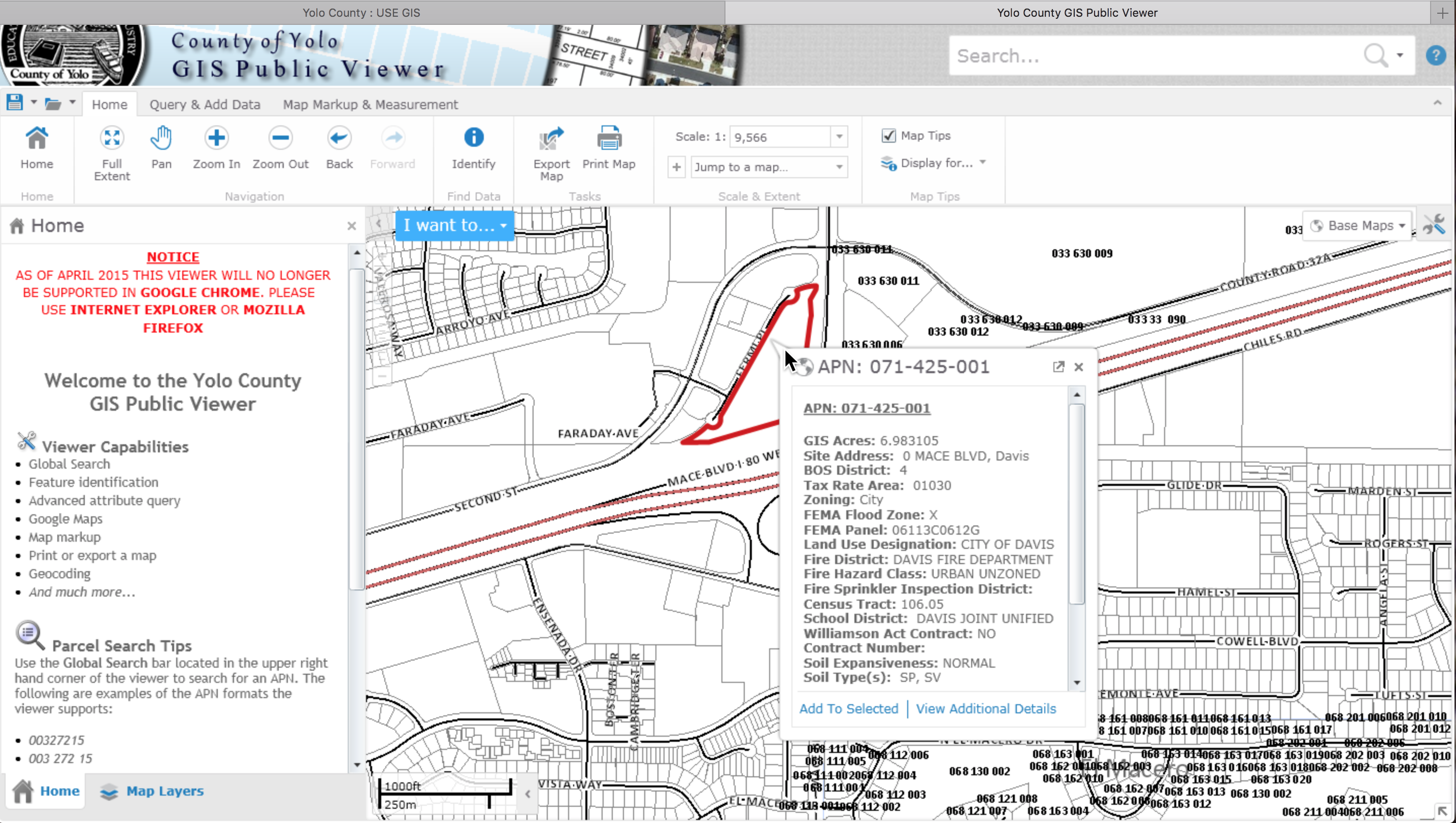Screen dimensions: 1456x823
Task: Uncheck the Map Tips checkbox
Action: click(888, 136)
